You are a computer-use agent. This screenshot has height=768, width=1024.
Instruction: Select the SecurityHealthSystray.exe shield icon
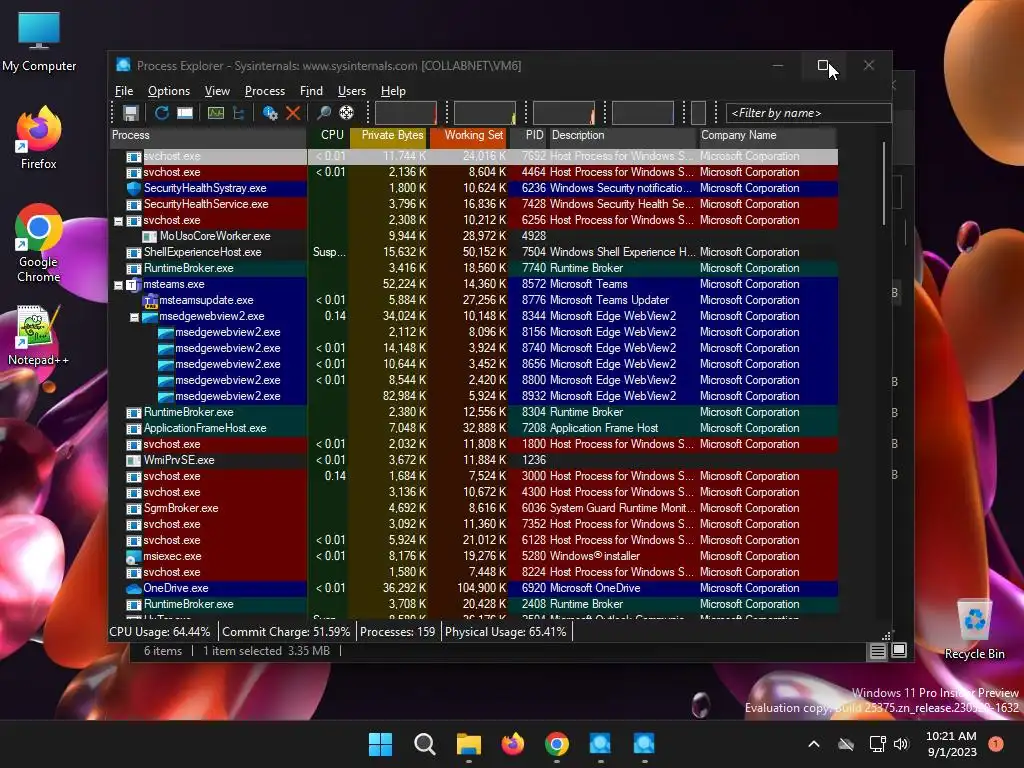pos(133,188)
